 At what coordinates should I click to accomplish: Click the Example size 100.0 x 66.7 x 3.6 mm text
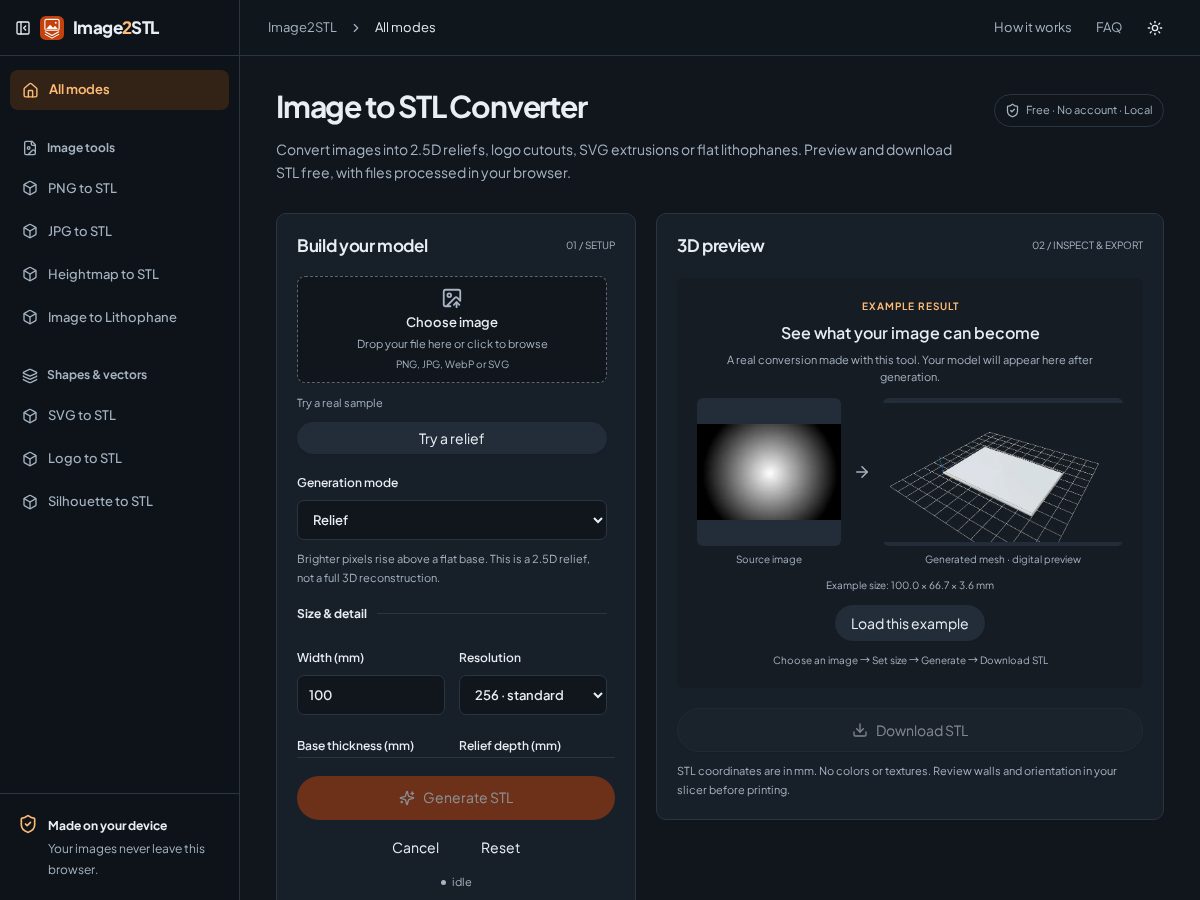tap(910, 586)
